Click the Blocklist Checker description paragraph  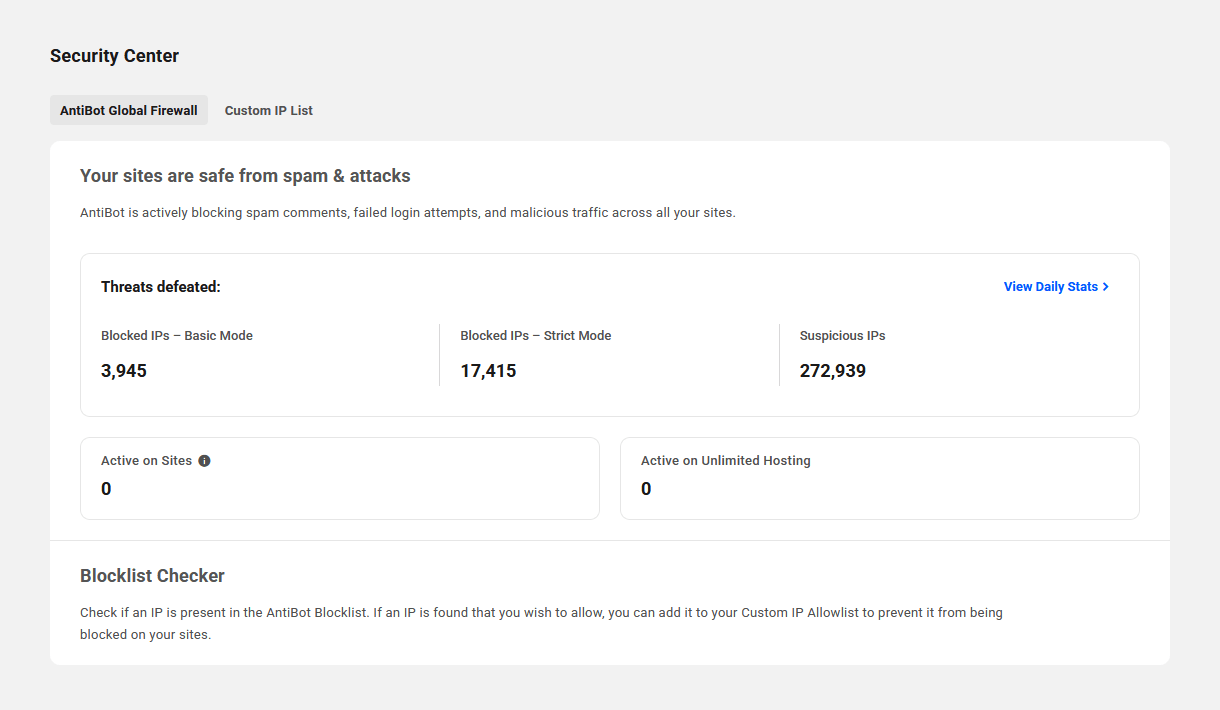[x=541, y=623]
